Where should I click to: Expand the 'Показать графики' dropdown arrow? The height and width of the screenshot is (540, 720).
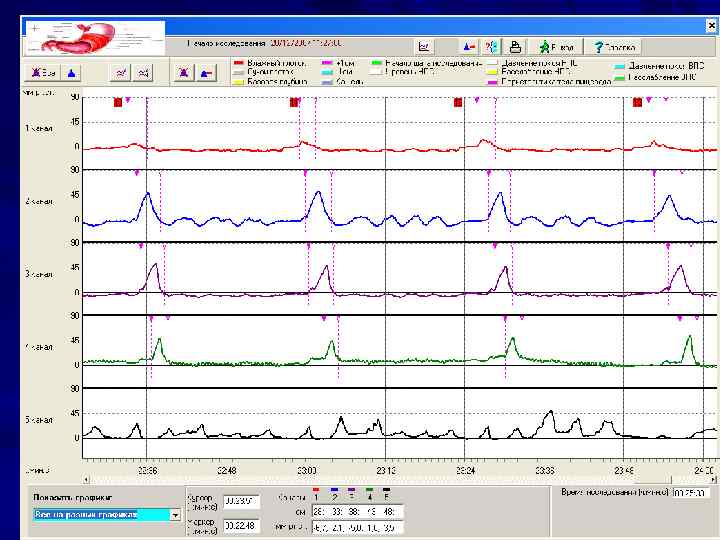(x=176, y=514)
